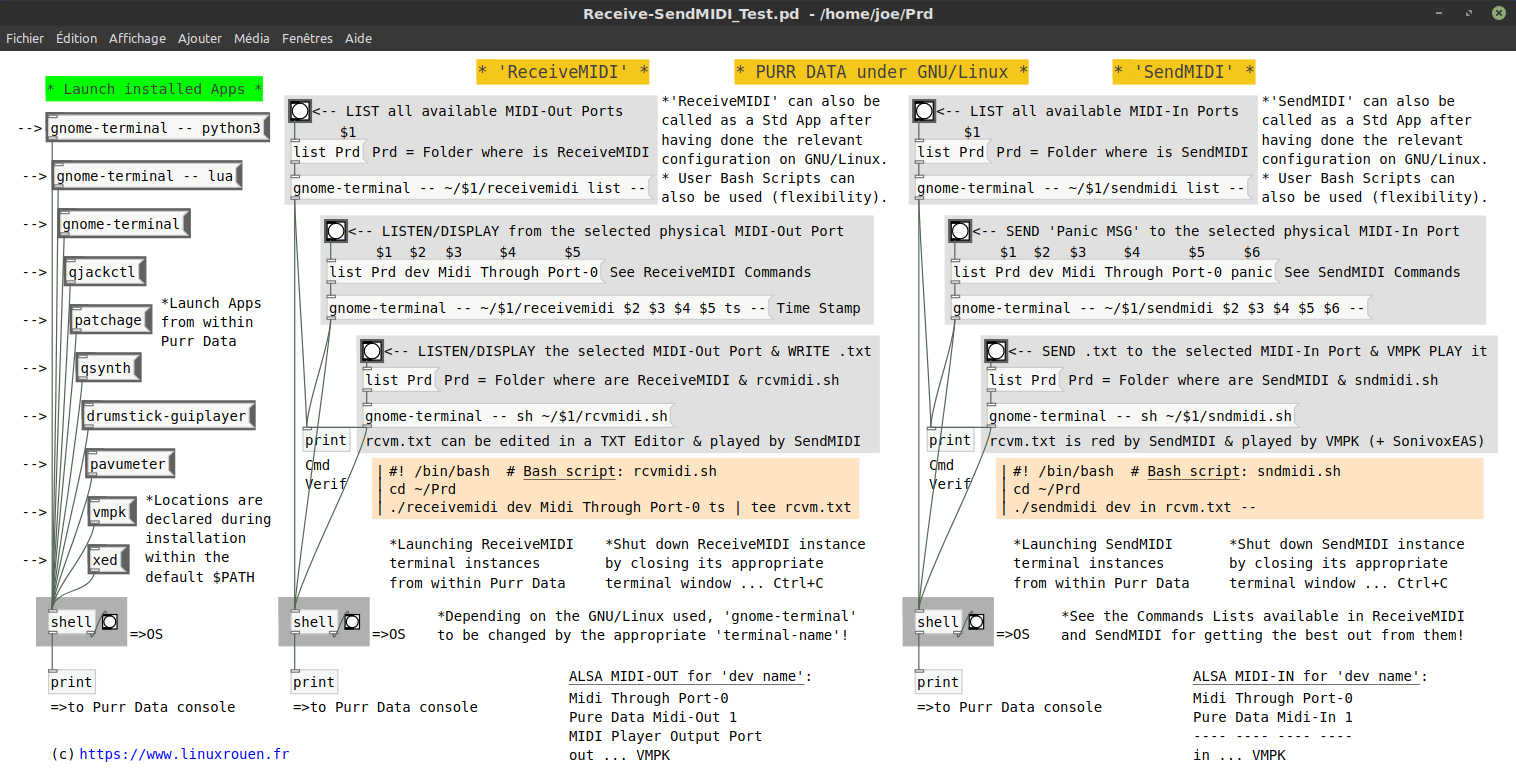The height and width of the screenshot is (781, 1516).
Task: Close the Purr Data patch window
Action: tap(1499, 13)
